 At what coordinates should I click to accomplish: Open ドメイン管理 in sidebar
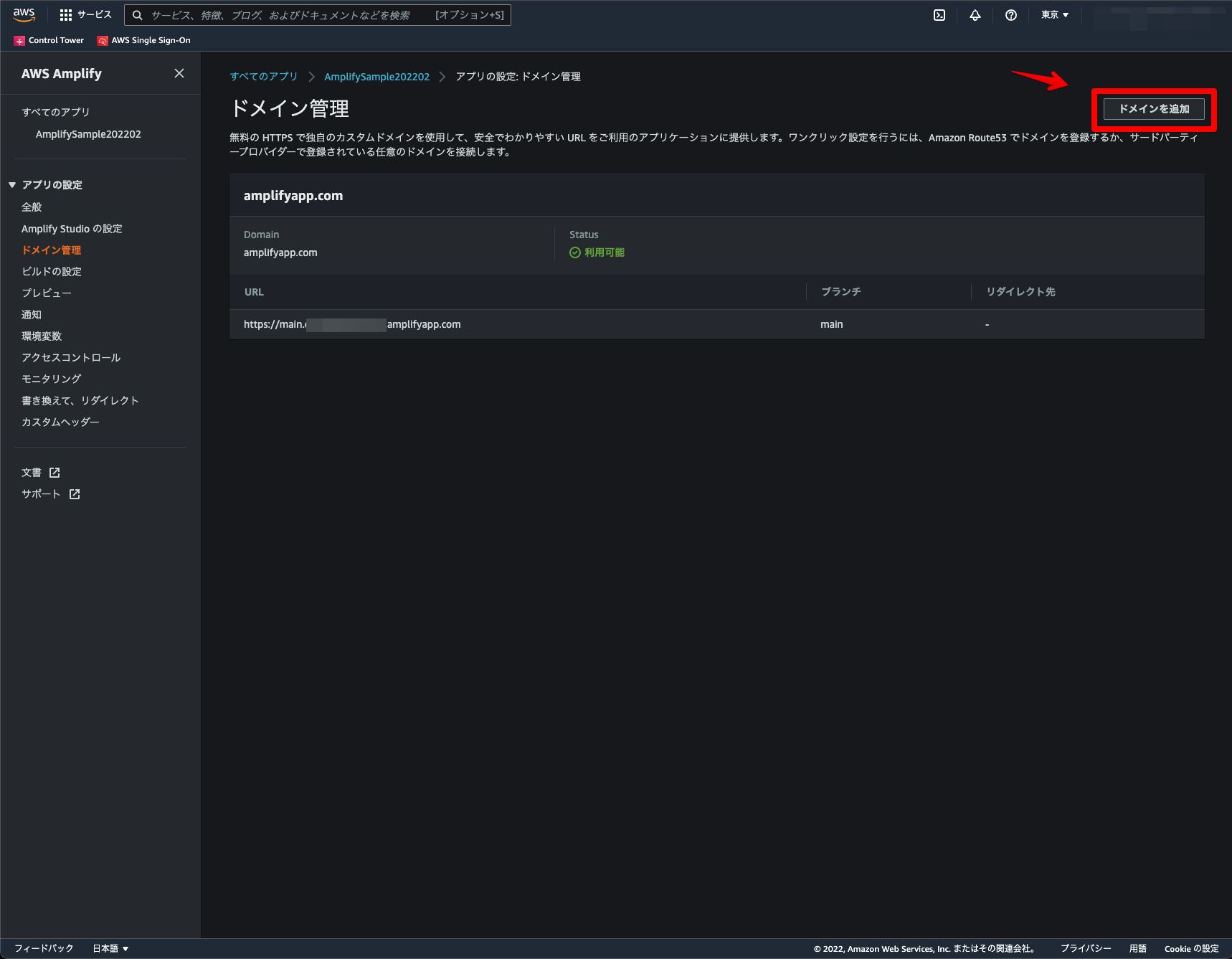[x=51, y=250]
